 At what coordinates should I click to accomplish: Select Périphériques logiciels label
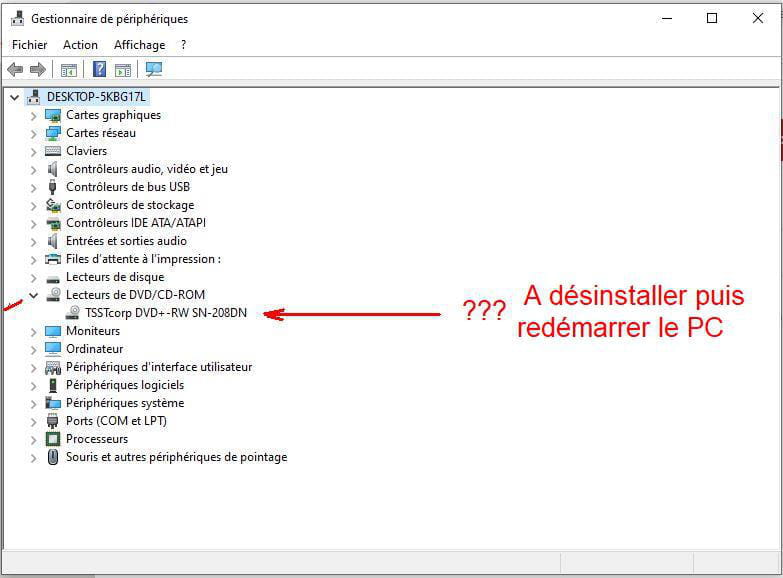tap(125, 385)
